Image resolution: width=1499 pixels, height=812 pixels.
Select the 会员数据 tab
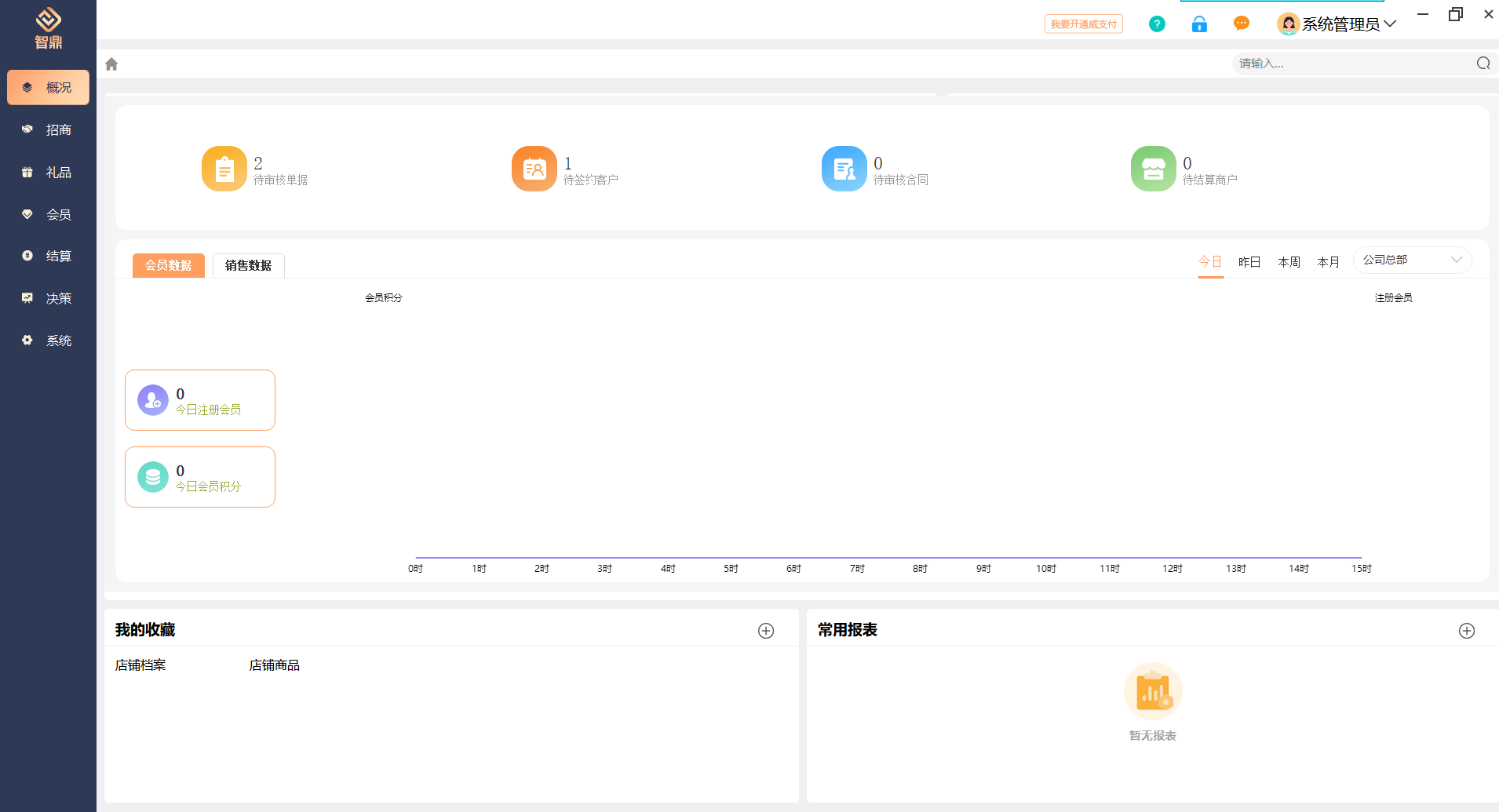[169, 266]
